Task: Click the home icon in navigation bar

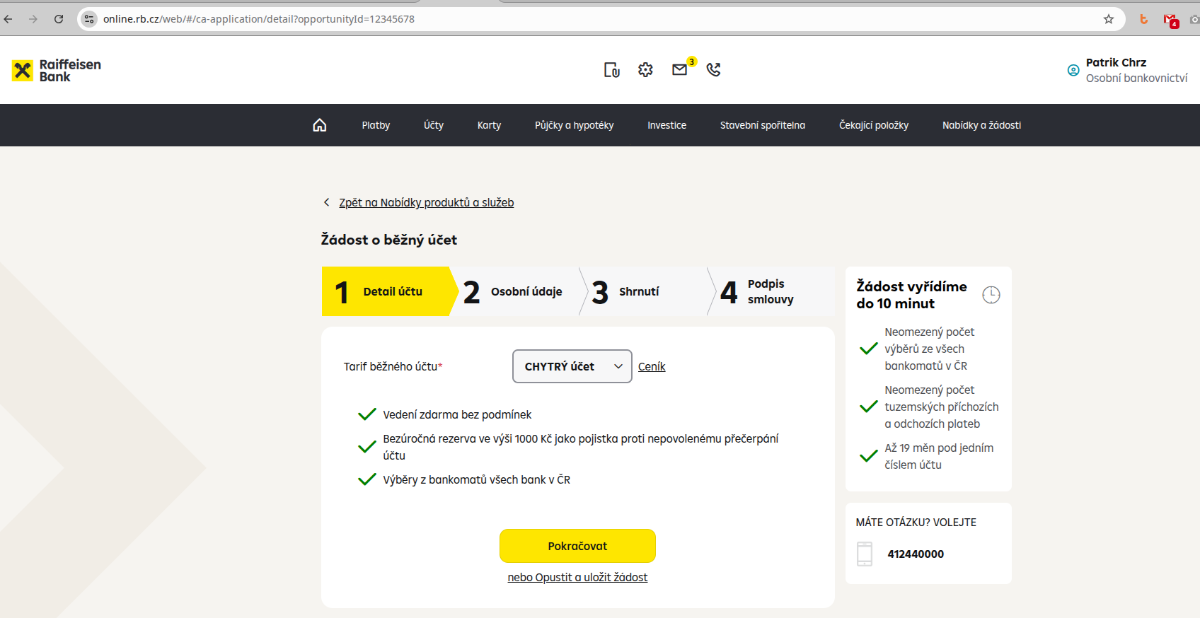Action: click(x=319, y=125)
